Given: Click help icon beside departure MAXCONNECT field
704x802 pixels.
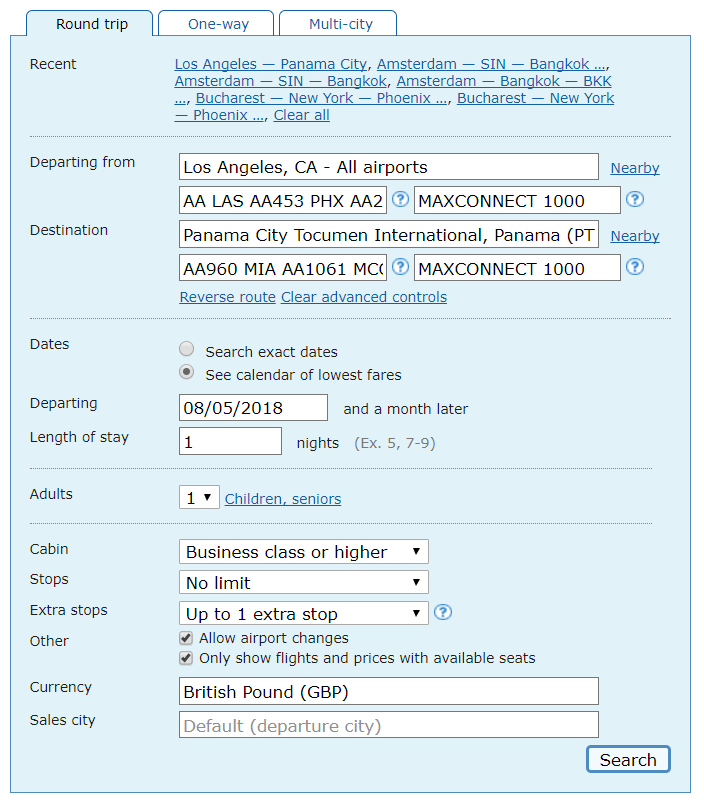Looking at the screenshot, I should 635,200.
